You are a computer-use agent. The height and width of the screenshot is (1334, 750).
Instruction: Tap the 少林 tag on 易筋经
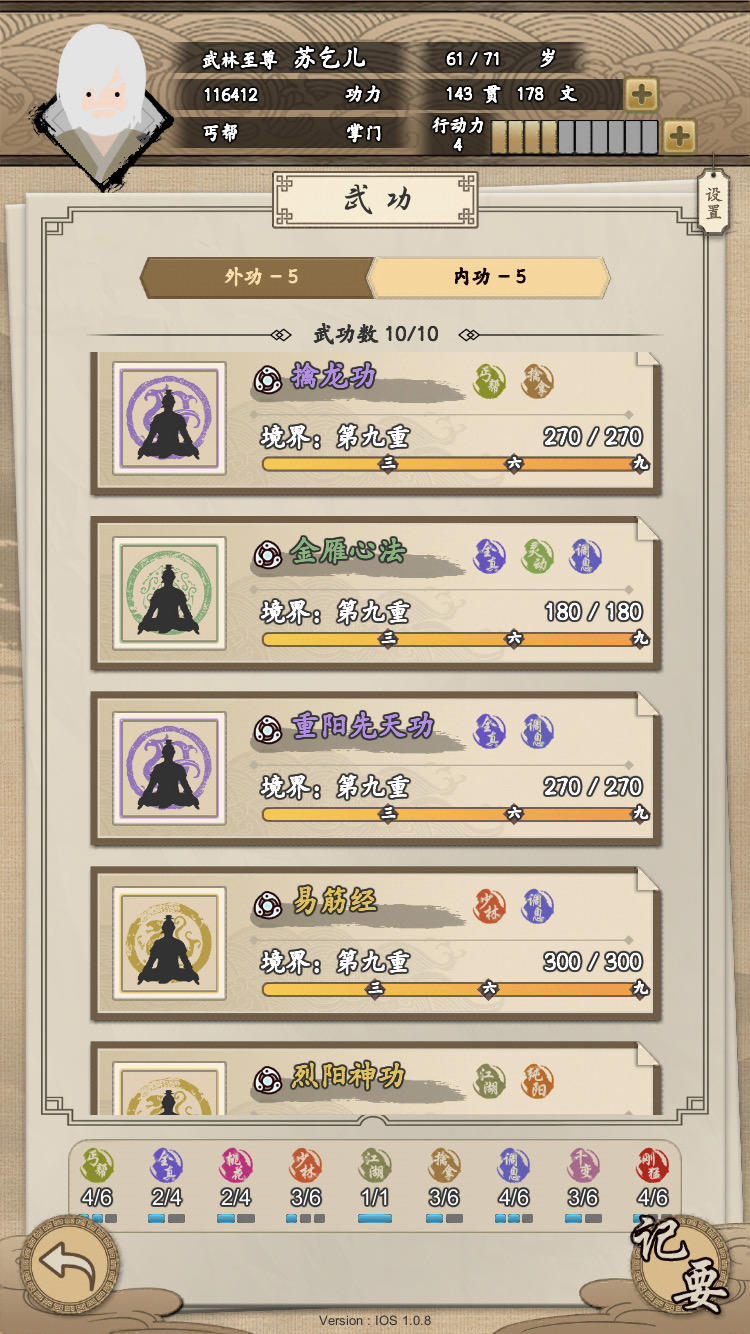point(490,906)
